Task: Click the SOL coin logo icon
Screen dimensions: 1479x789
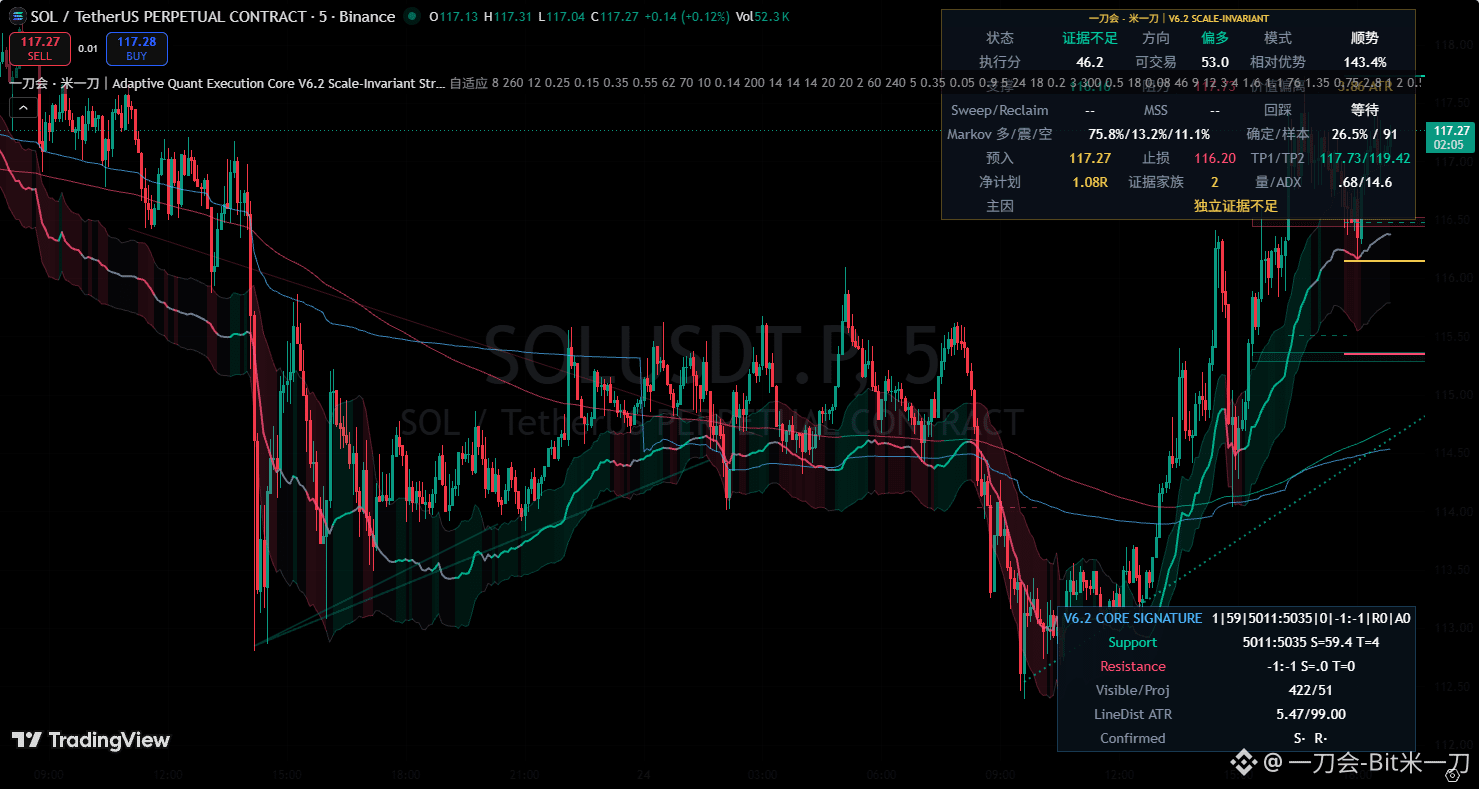Action: (x=17, y=16)
